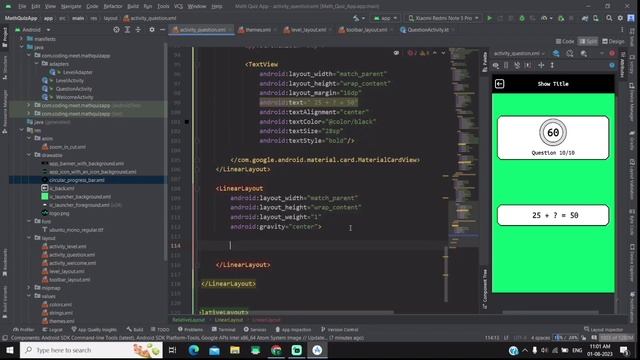
Task: Click in Windows search box
Action: (x=91, y=350)
